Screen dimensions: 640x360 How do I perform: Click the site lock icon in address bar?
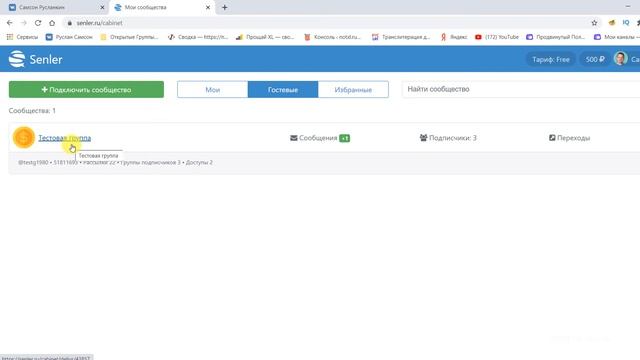(x=69, y=23)
